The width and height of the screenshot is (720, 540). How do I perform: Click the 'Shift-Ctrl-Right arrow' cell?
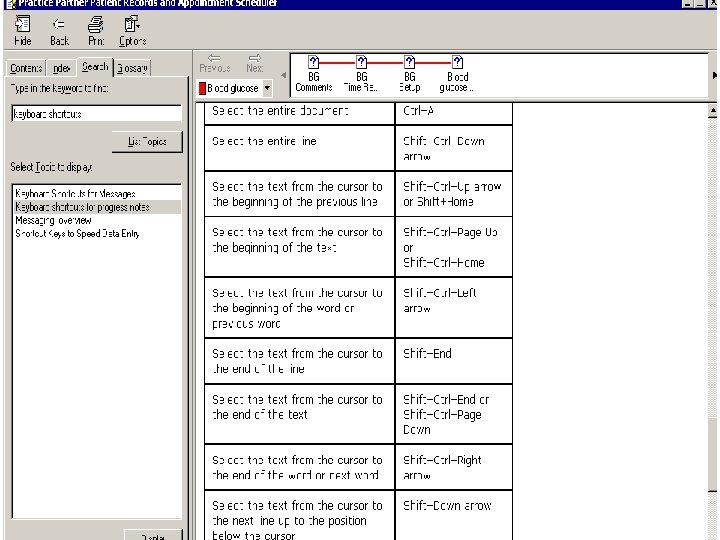[454, 467]
